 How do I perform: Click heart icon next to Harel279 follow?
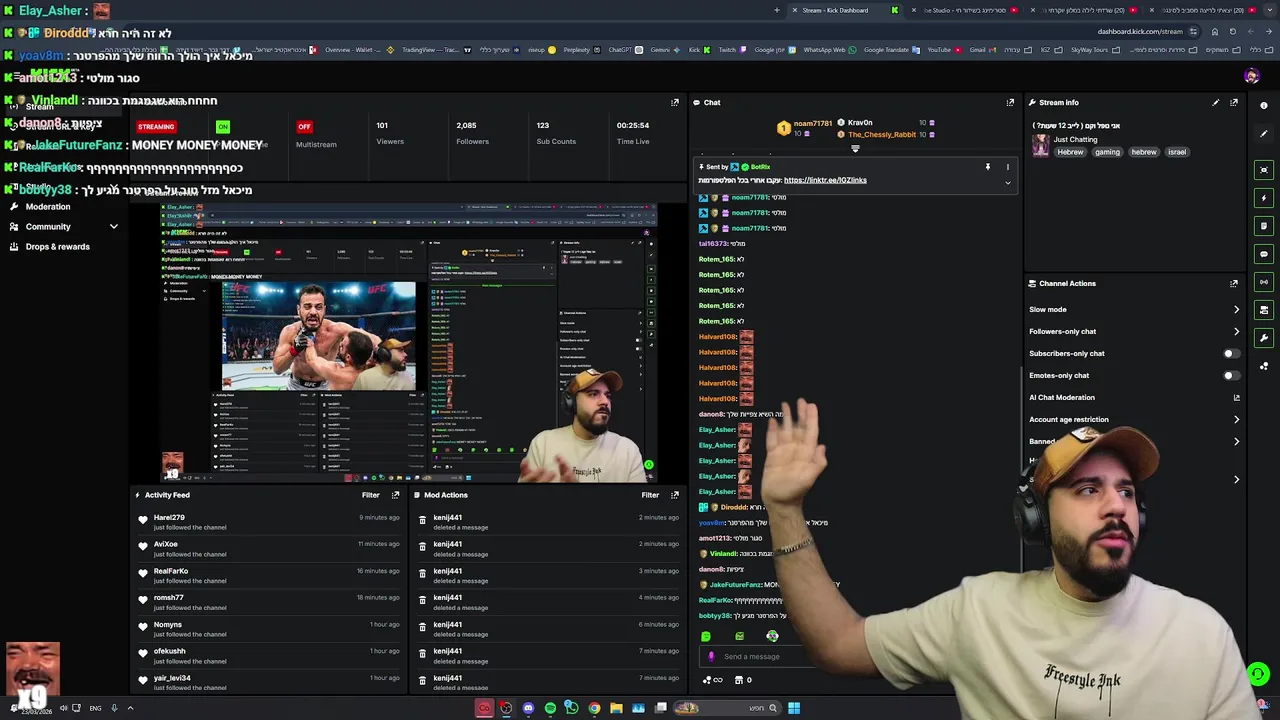tap(143, 521)
